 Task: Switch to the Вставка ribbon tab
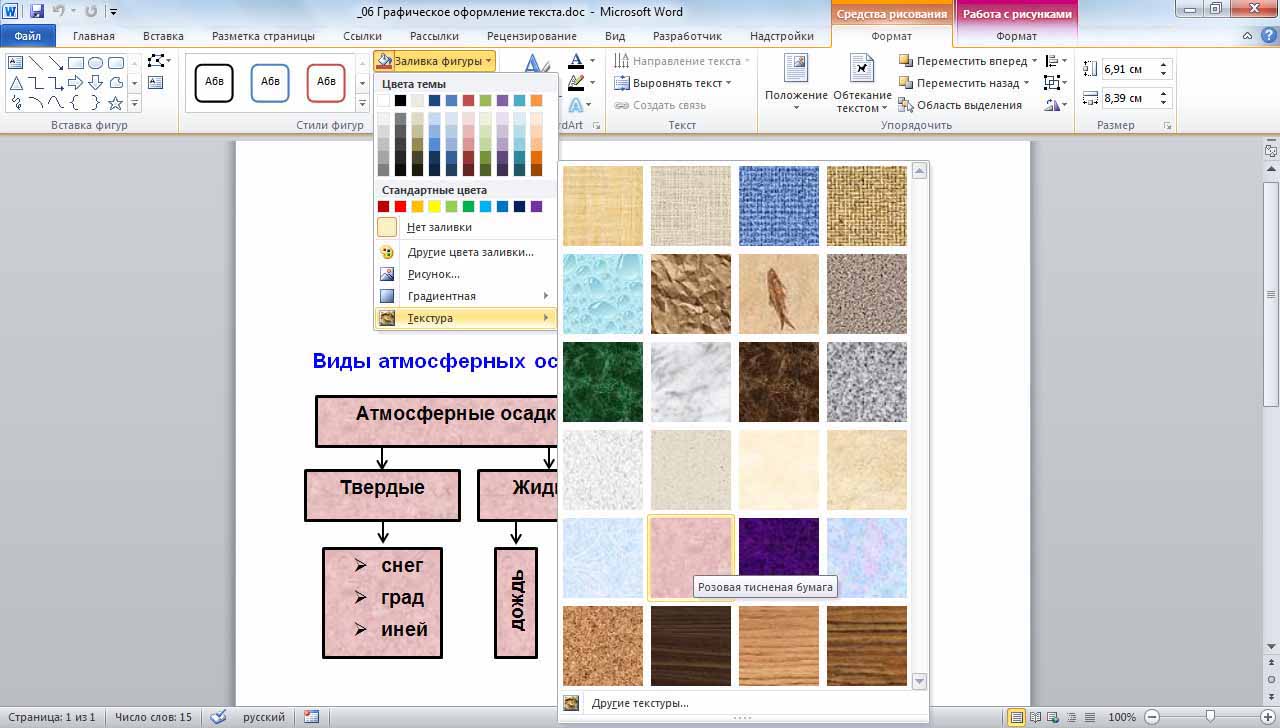pyautogui.click(x=163, y=36)
